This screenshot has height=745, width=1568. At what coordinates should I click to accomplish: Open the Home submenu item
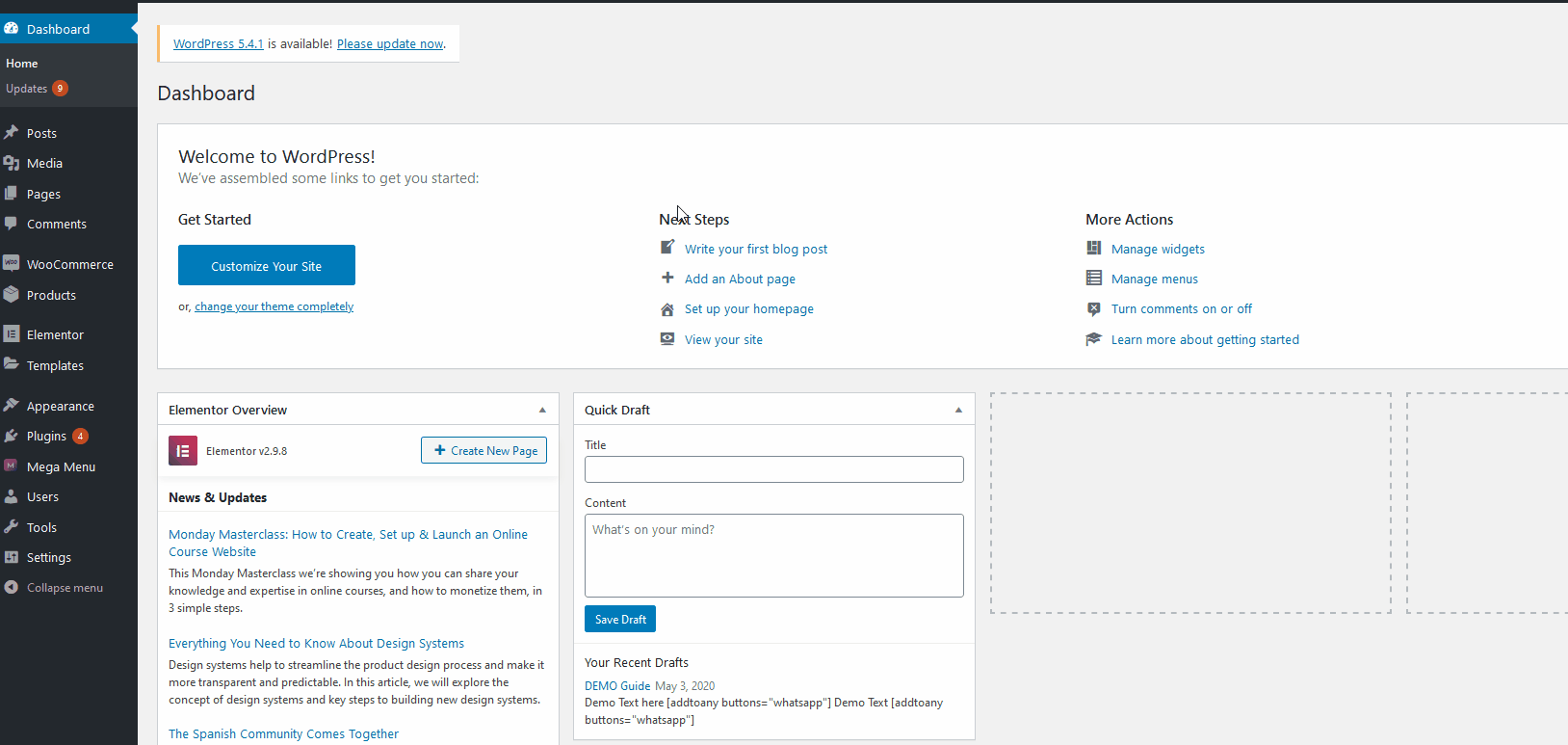pyautogui.click(x=21, y=64)
